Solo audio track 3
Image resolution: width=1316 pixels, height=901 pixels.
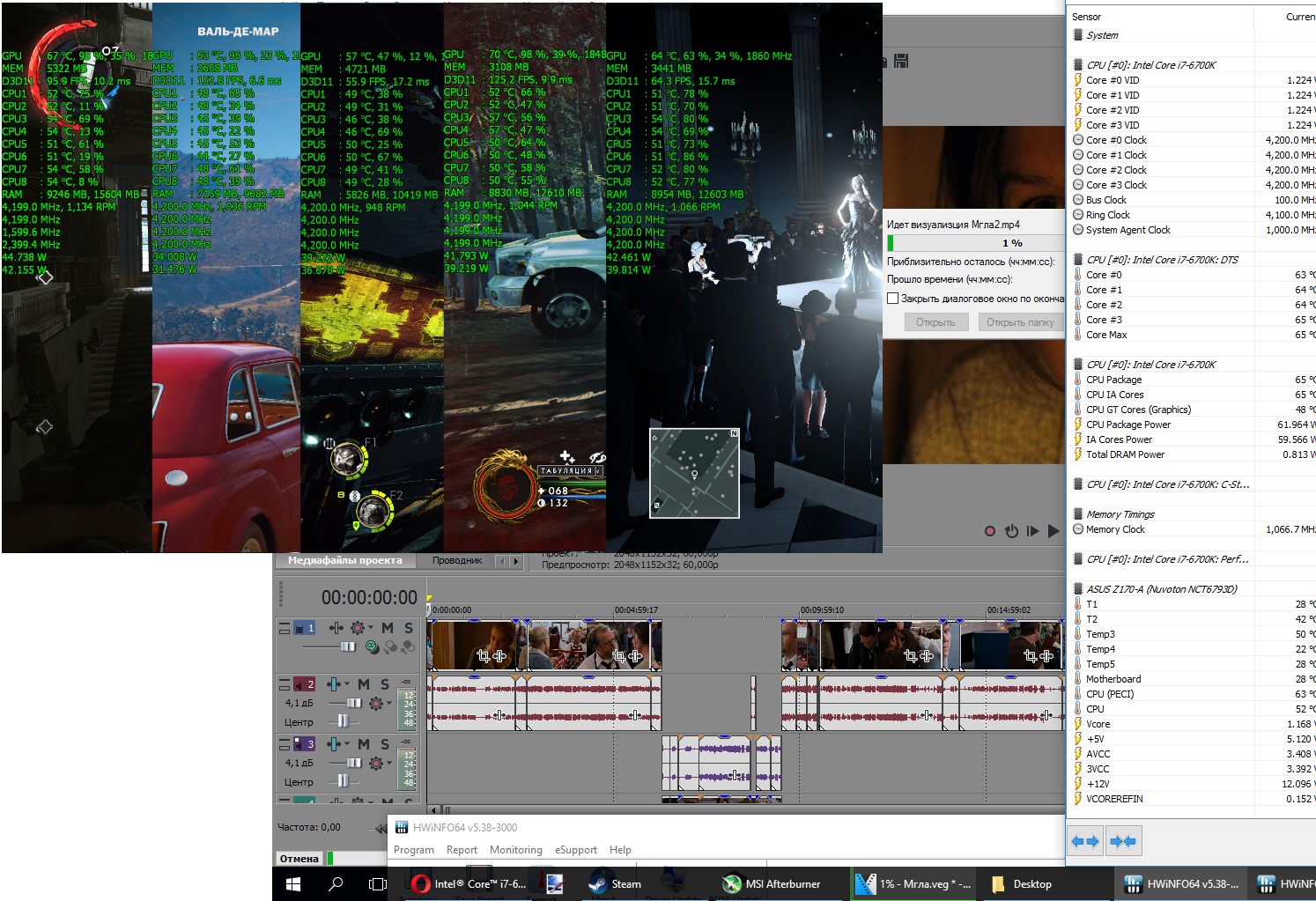(385, 744)
